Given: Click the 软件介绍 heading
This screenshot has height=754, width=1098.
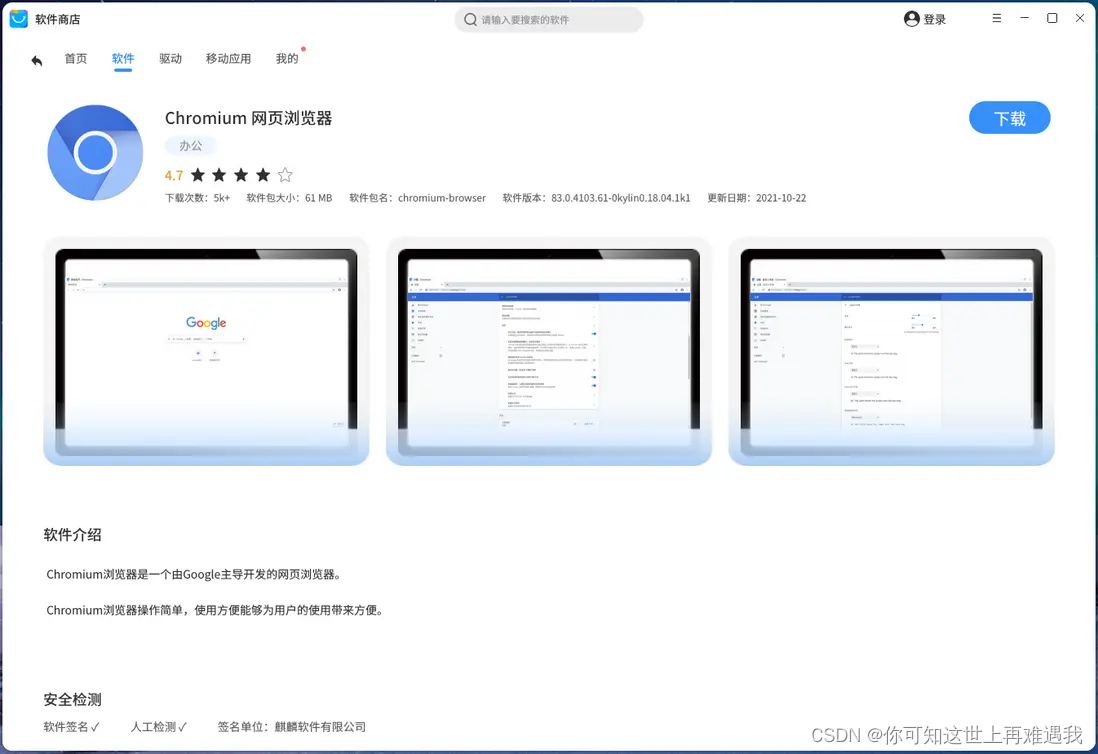Looking at the screenshot, I should 73,535.
